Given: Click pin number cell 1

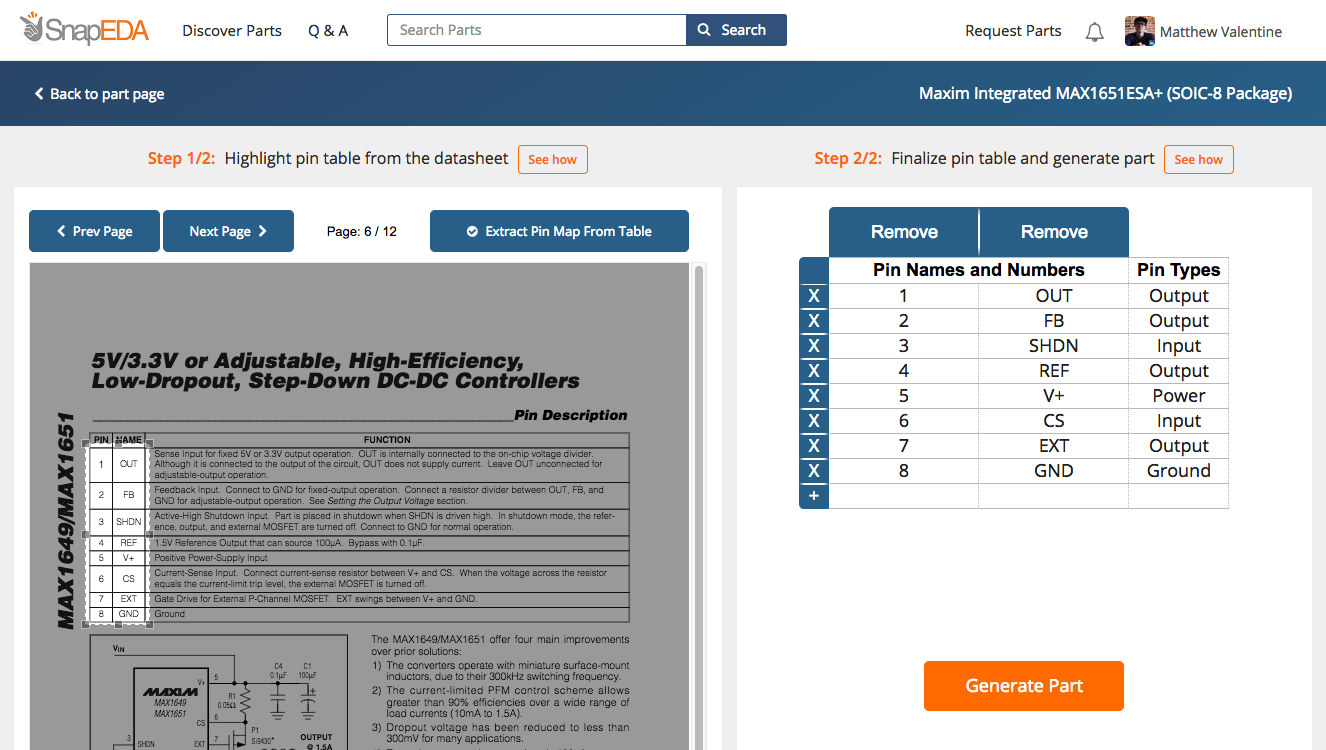Looking at the screenshot, I should [904, 296].
